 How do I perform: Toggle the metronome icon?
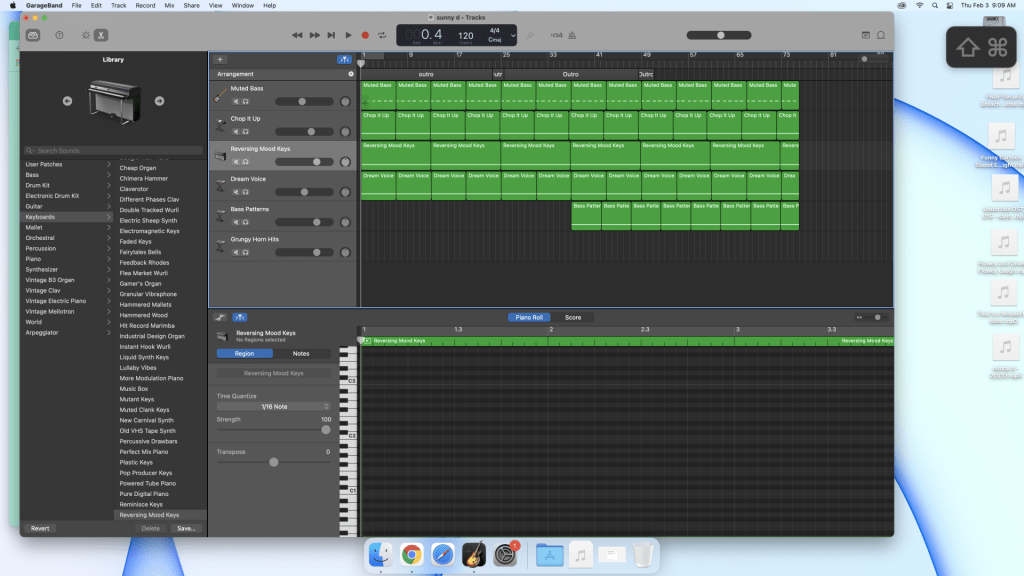[x=572, y=35]
